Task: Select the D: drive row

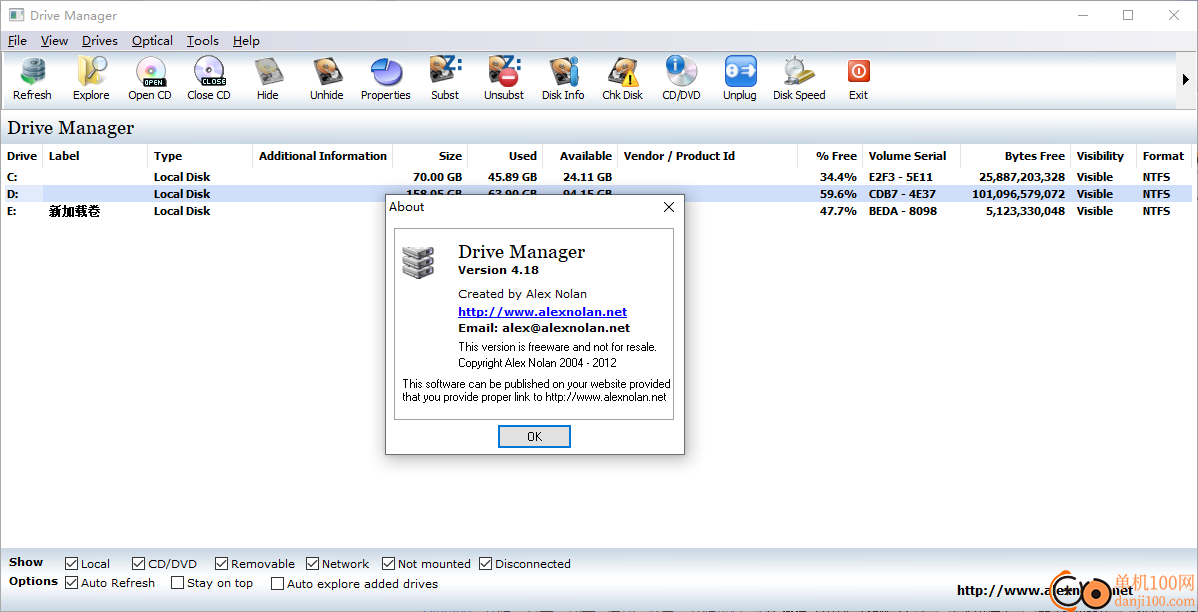Action: [596, 194]
